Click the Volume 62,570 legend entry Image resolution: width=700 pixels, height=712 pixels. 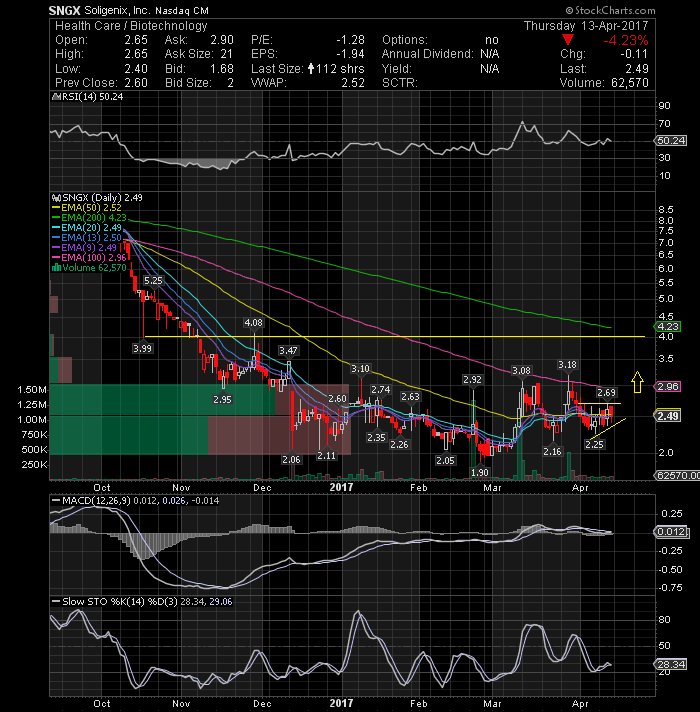click(x=89, y=267)
